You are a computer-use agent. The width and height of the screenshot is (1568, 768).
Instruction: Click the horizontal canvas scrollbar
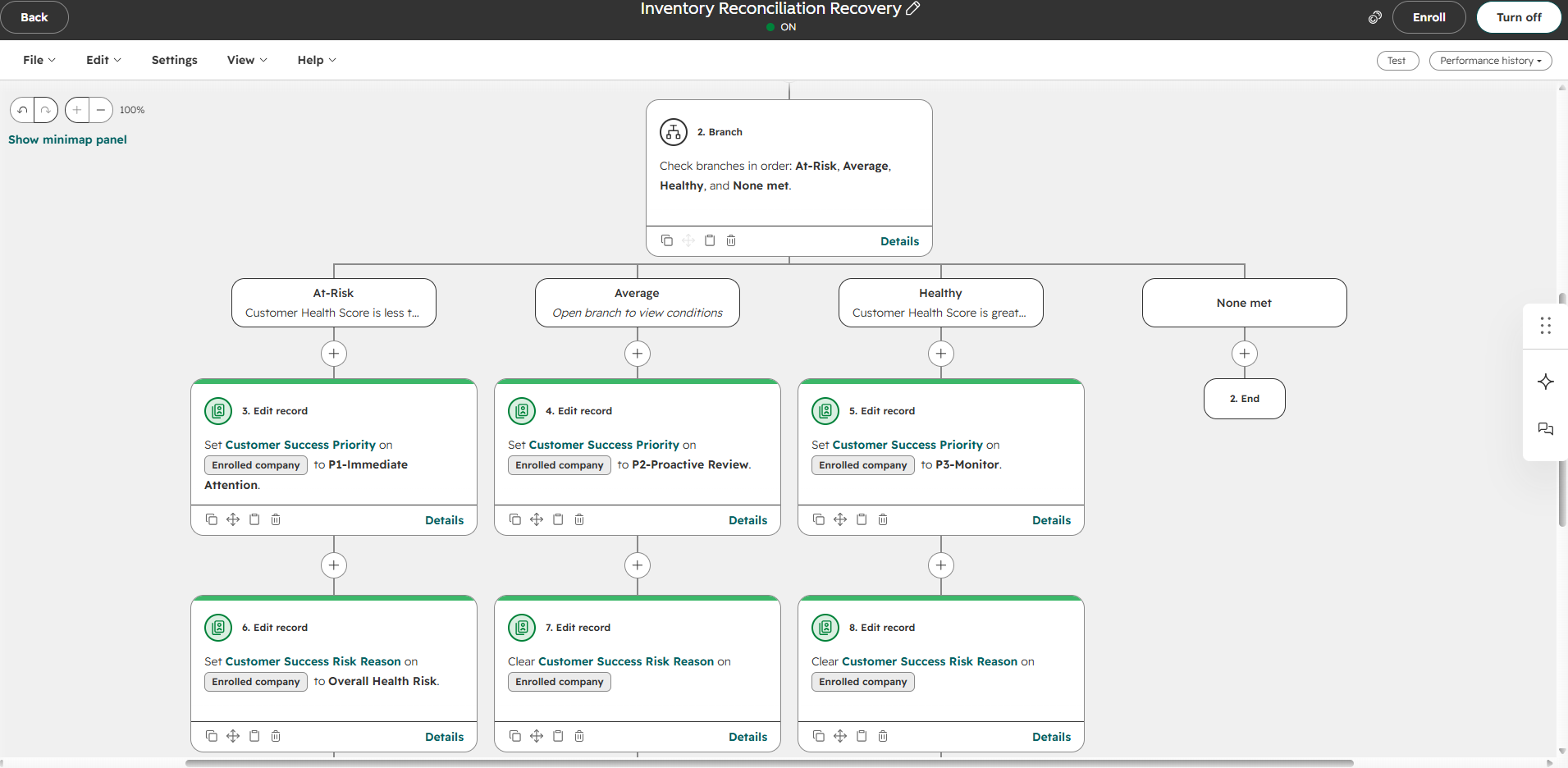click(769, 763)
